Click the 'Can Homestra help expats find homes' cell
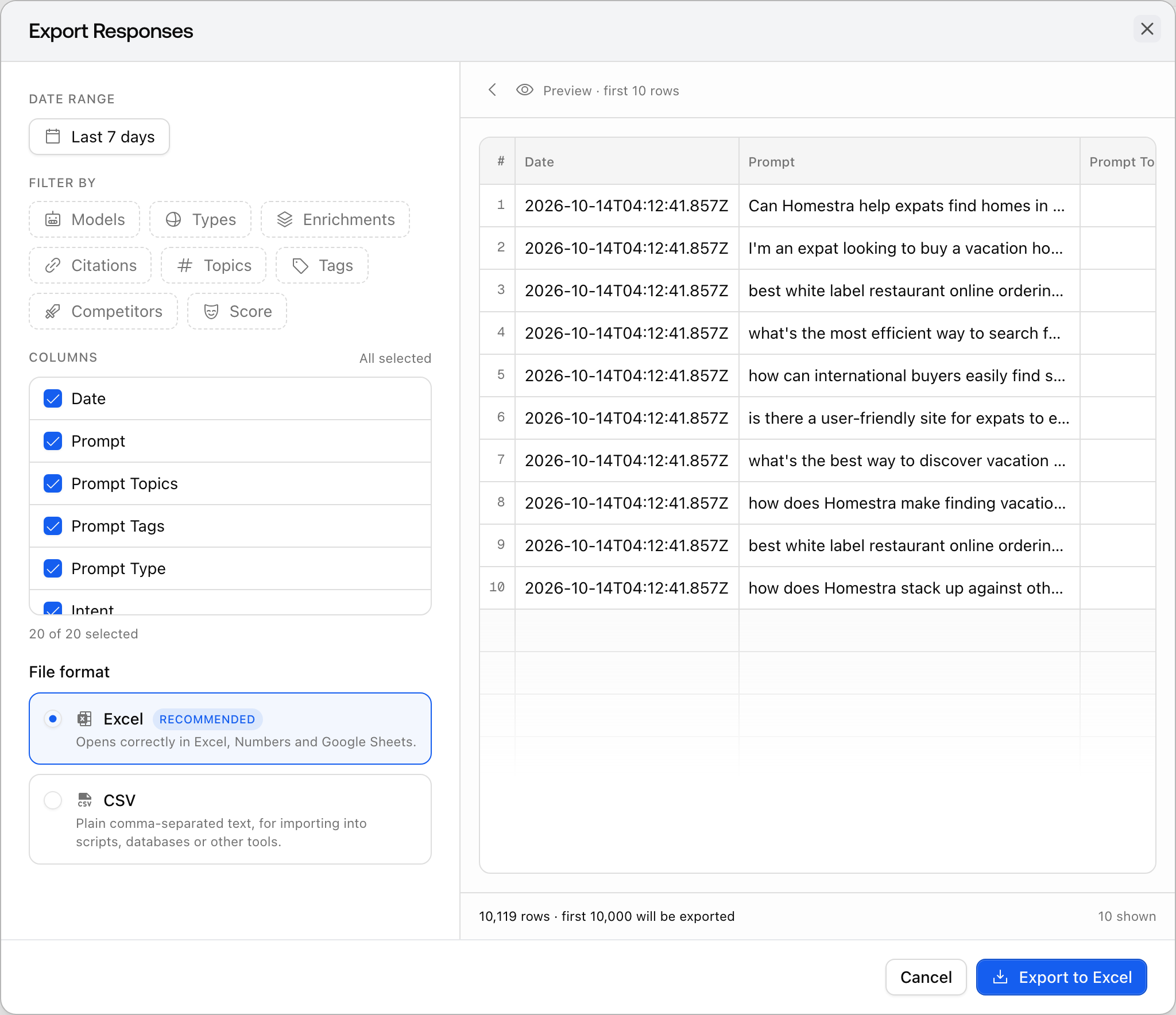Screen dimensions: 1176x1015 click(x=909, y=206)
